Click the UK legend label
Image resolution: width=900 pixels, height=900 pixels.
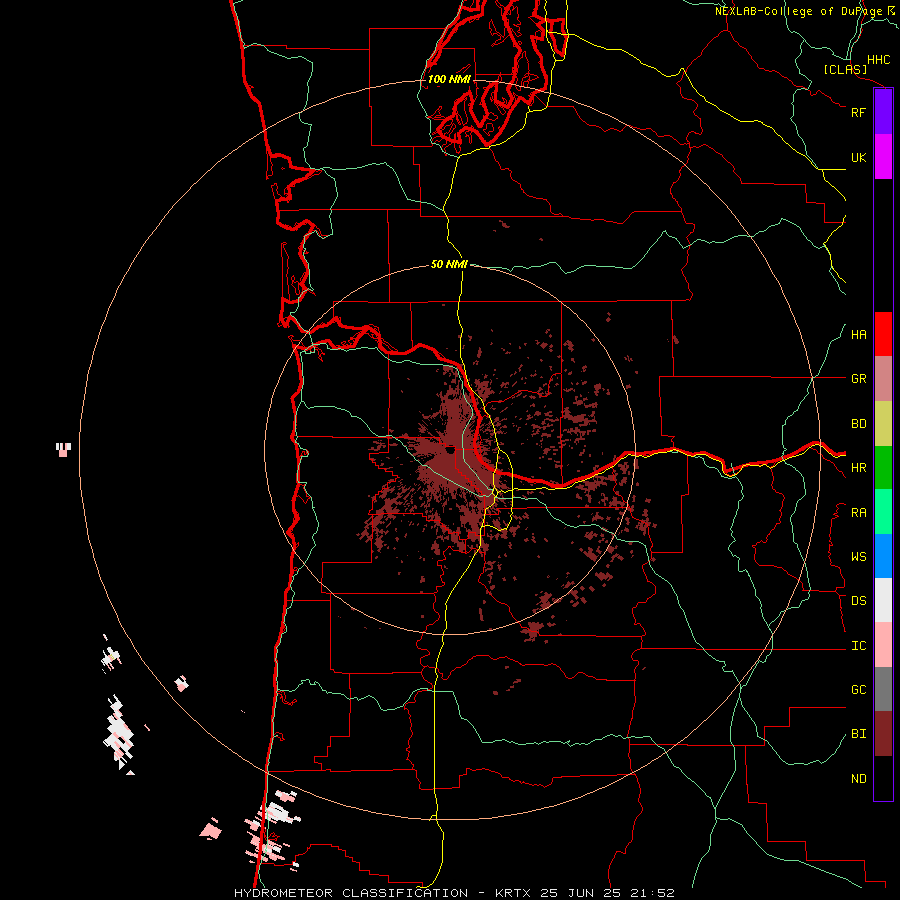858,157
